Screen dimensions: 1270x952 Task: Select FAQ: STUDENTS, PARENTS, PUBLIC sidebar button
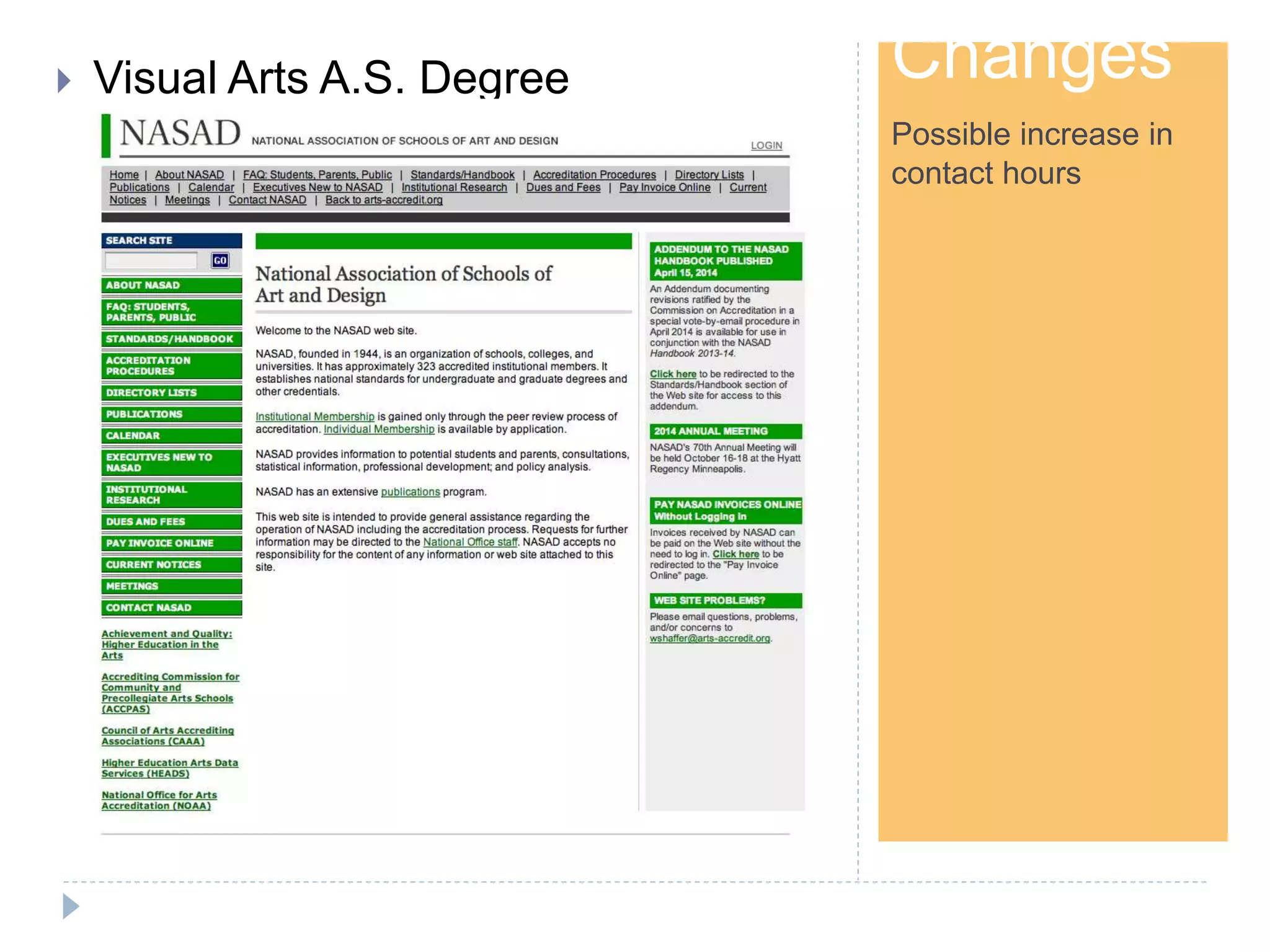(x=172, y=312)
